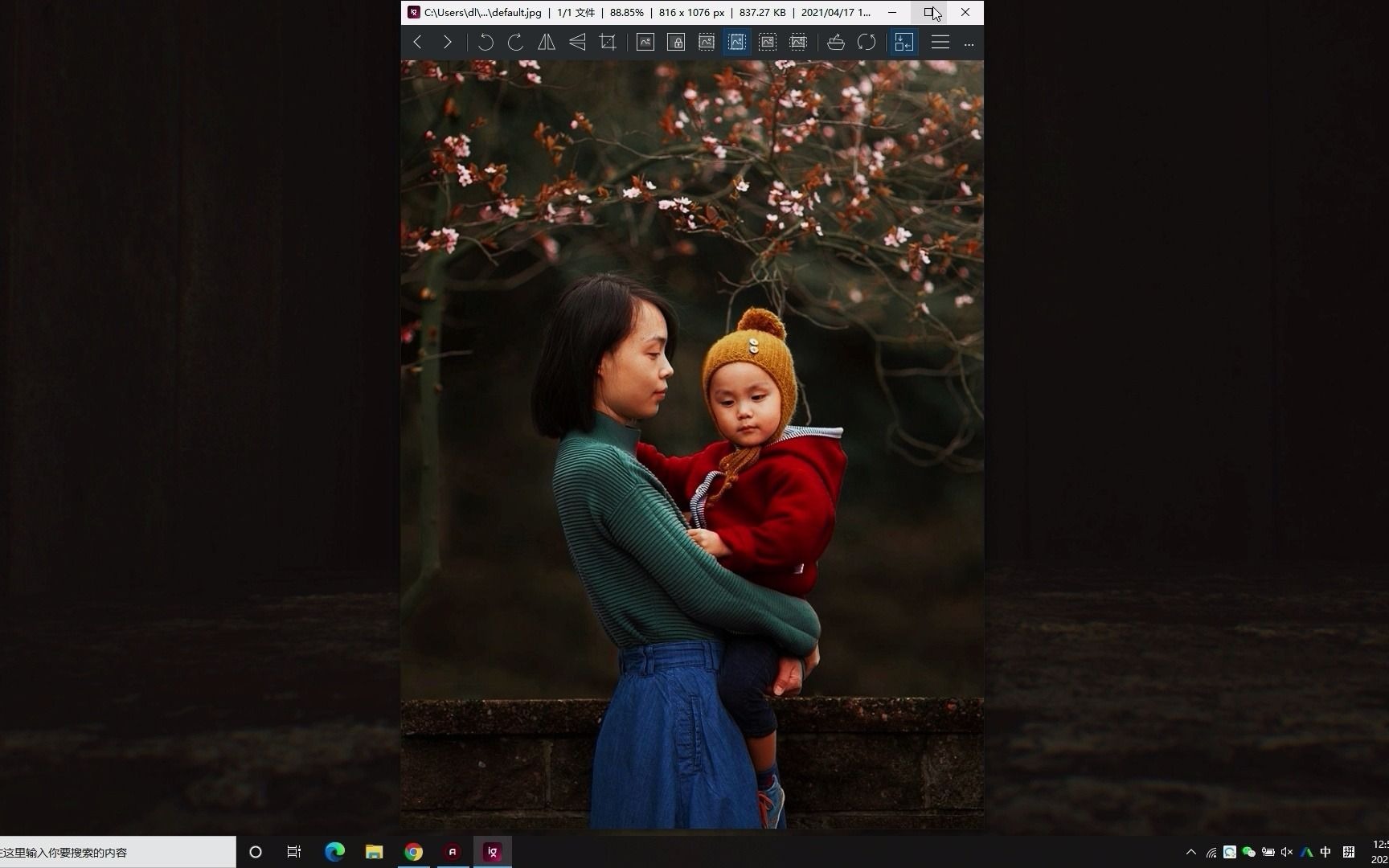Image resolution: width=1389 pixels, height=868 pixels.
Task: Toggle the window fit mode
Action: [903, 42]
